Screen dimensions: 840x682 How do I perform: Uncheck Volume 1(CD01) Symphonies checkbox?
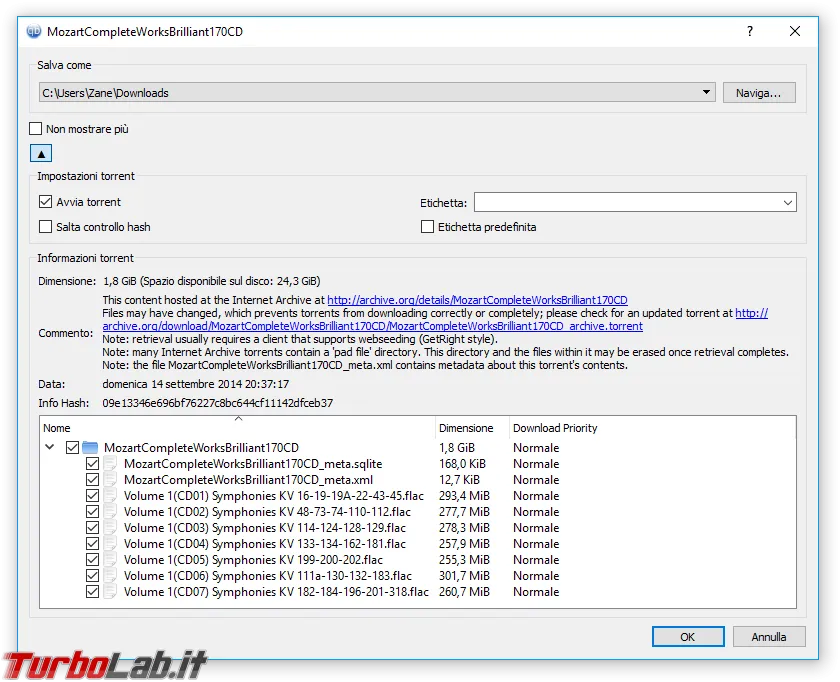(92, 496)
